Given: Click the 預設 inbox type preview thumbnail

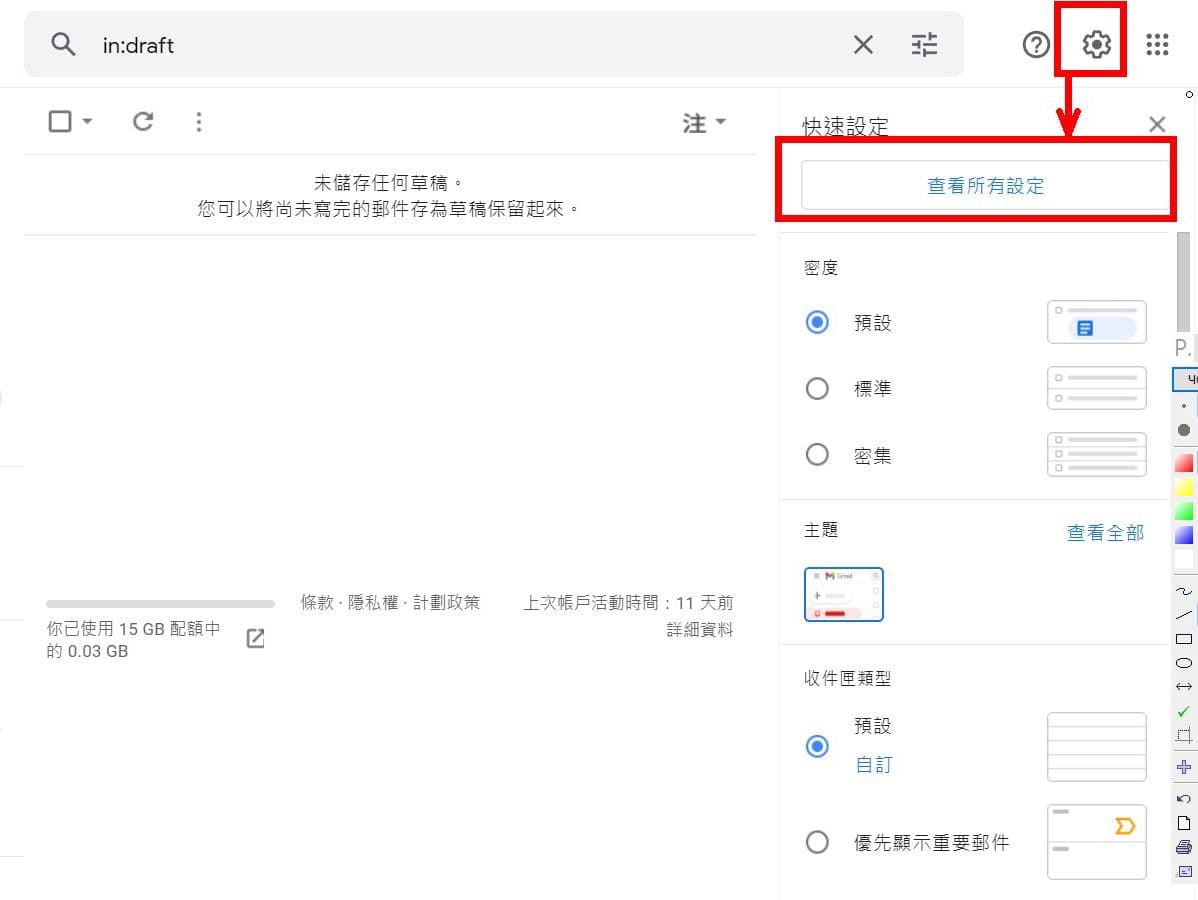Looking at the screenshot, I should click(x=1096, y=746).
